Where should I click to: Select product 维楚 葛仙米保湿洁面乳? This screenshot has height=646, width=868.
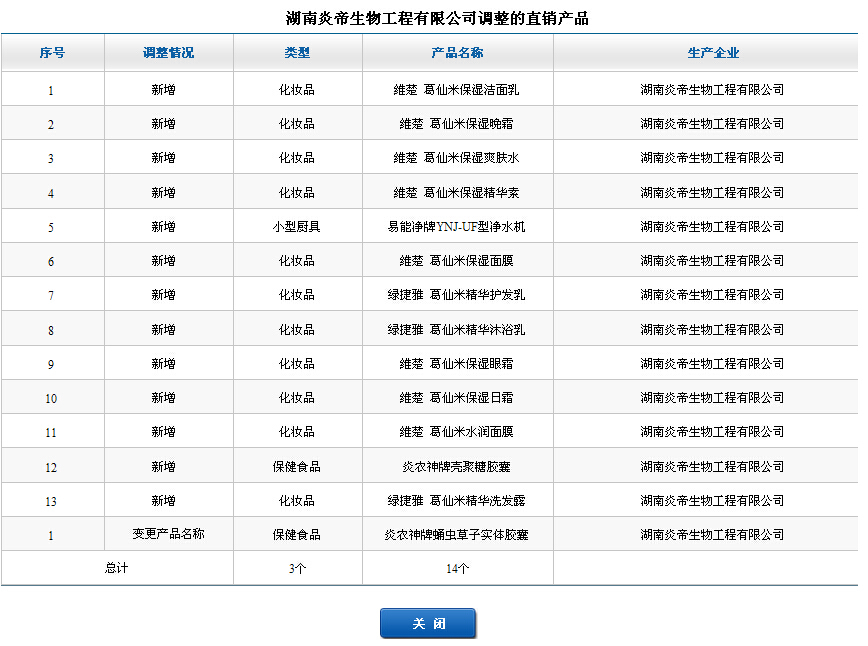pos(456,90)
